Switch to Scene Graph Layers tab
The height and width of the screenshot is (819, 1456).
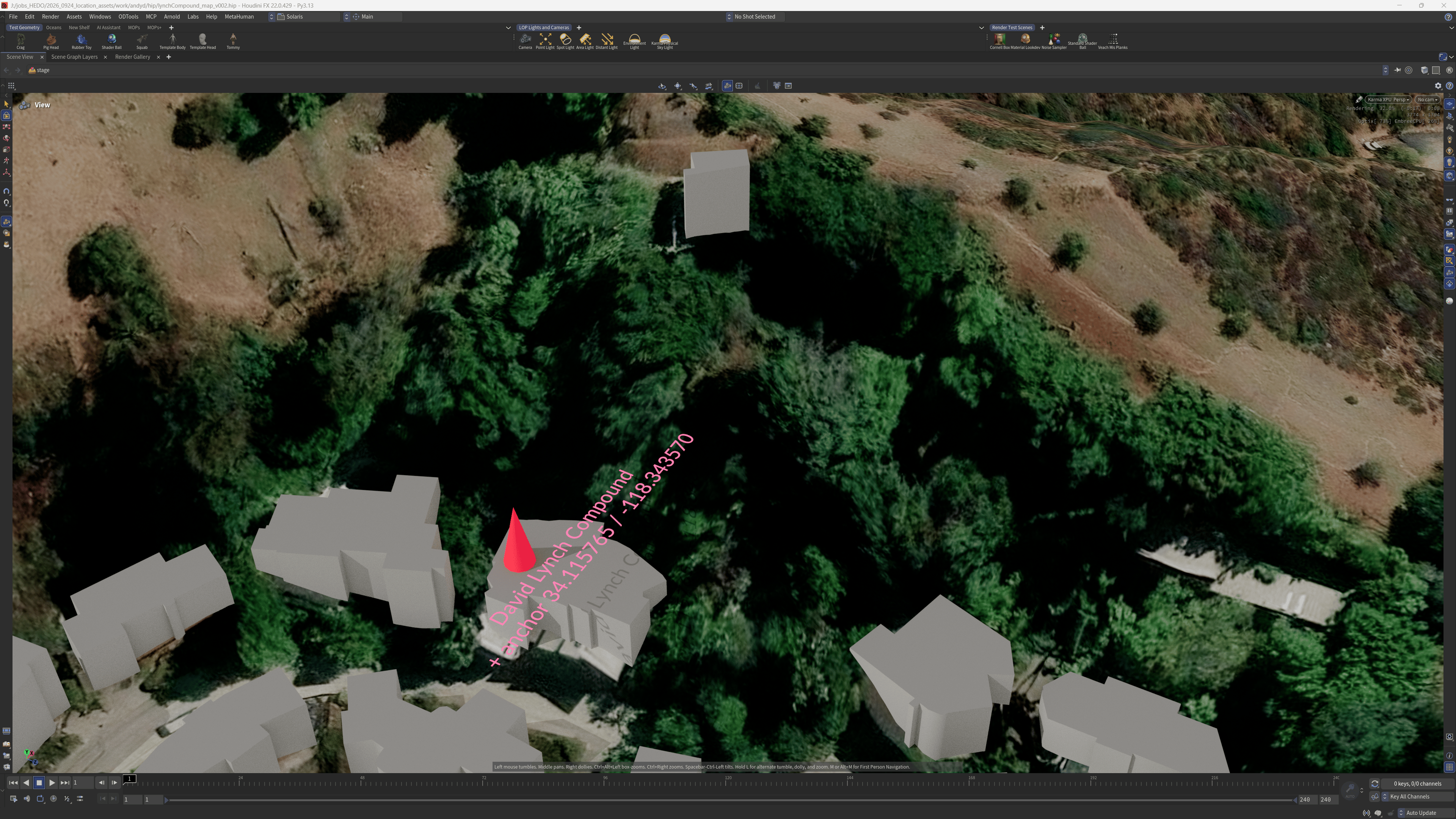tap(75, 57)
